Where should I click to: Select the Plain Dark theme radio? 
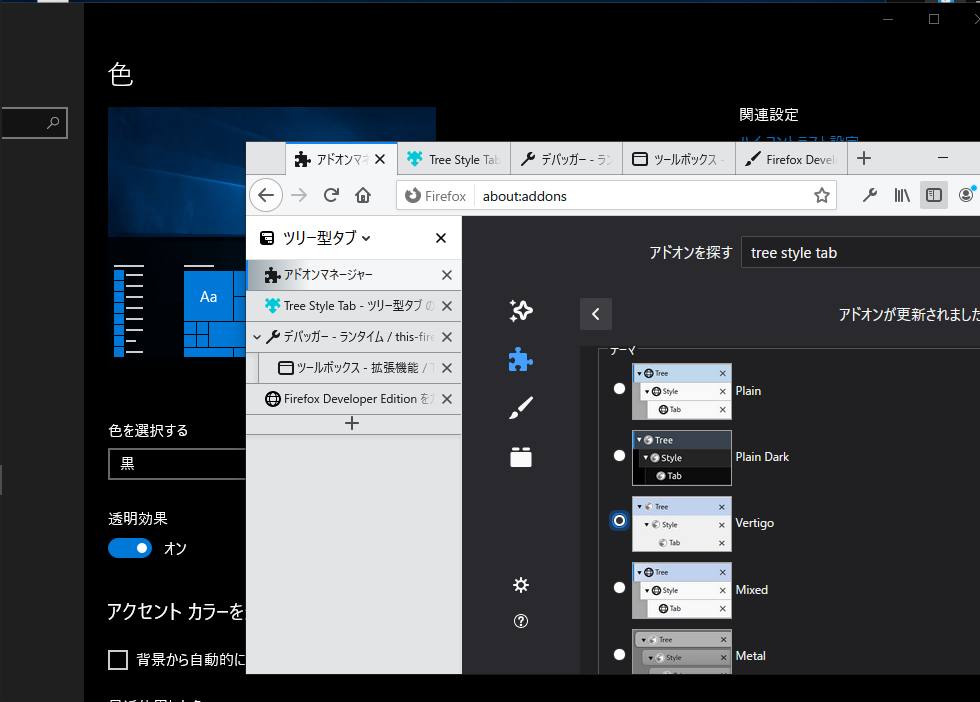(619, 455)
